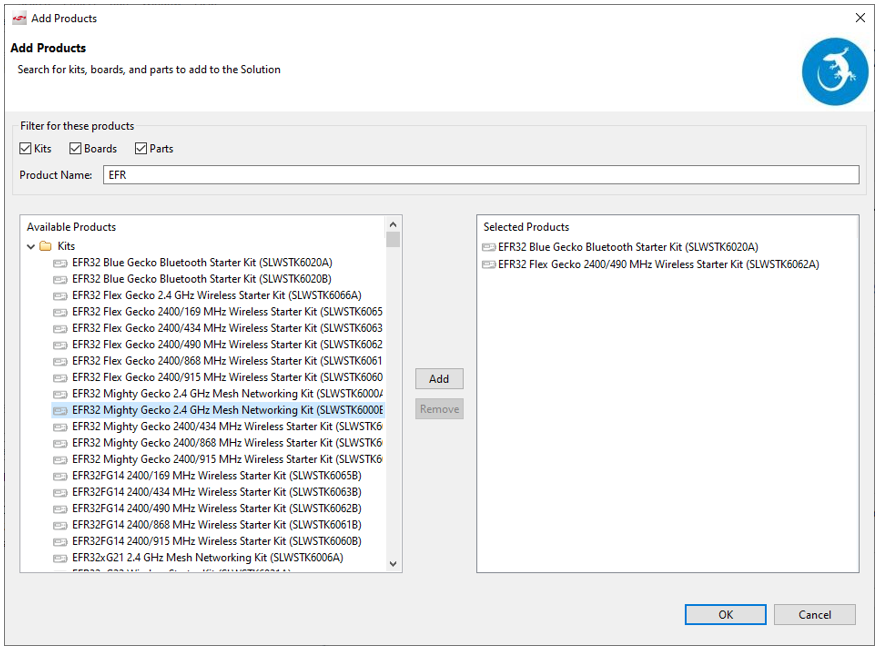Click kit icon beside EFR32FG14 2400/868 MHz row
This screenshot has height=649, width=879.
click(60, 525)
